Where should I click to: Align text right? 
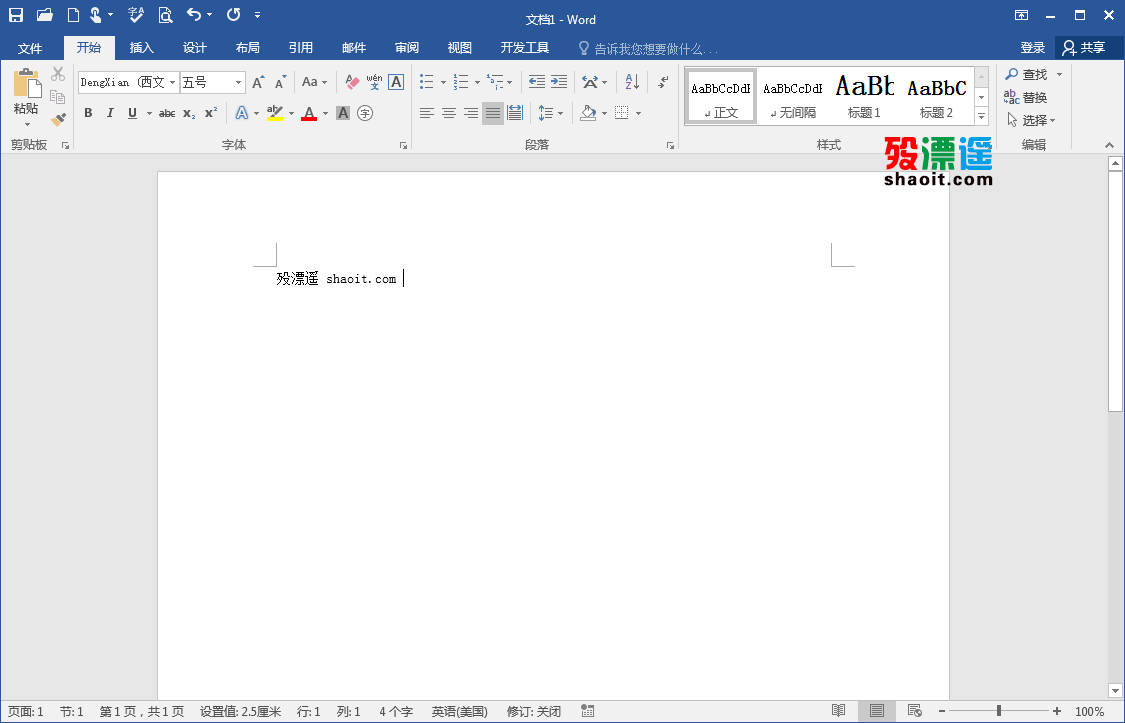471,113
